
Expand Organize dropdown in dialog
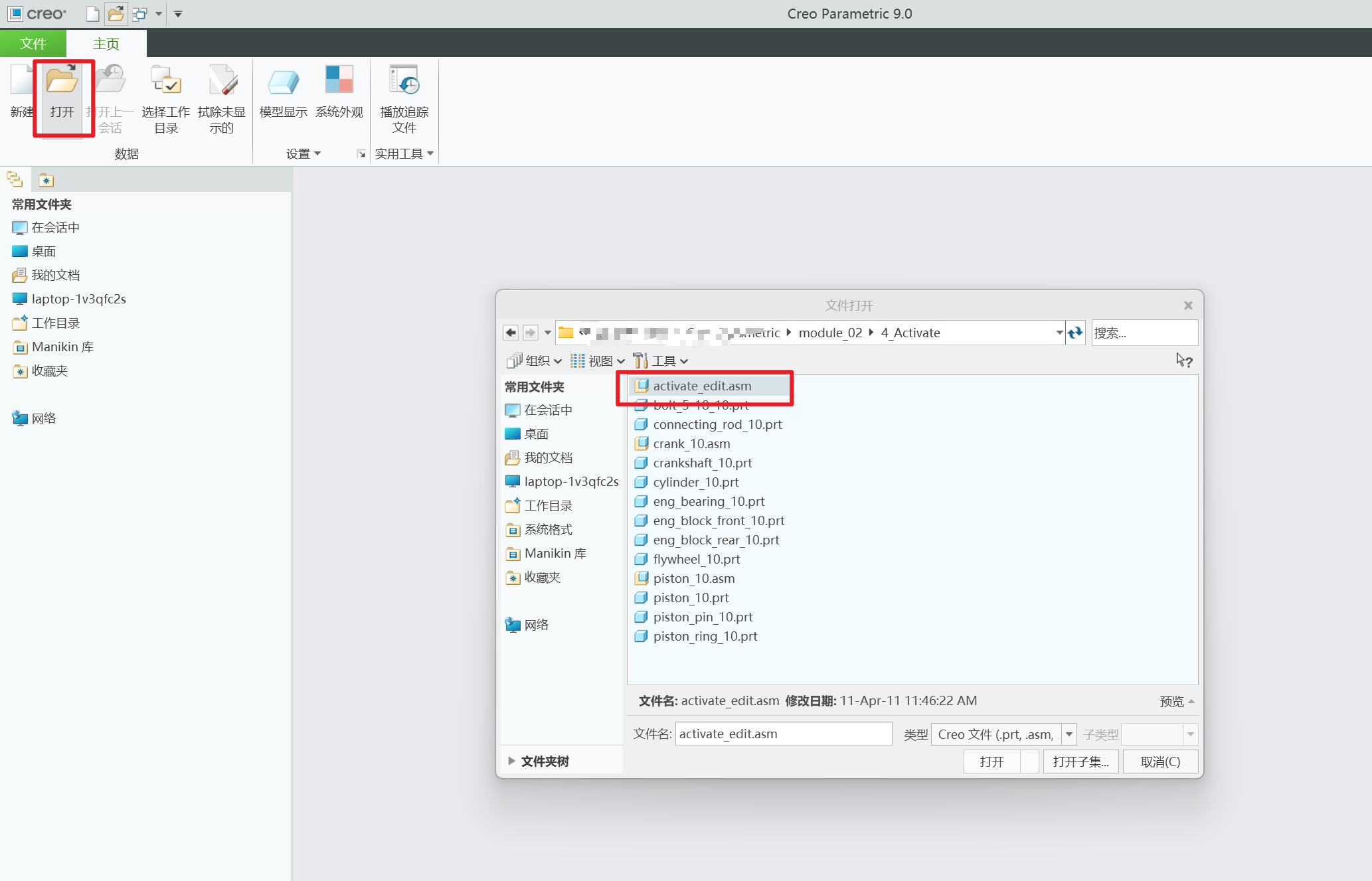click(x=534, y=360)
